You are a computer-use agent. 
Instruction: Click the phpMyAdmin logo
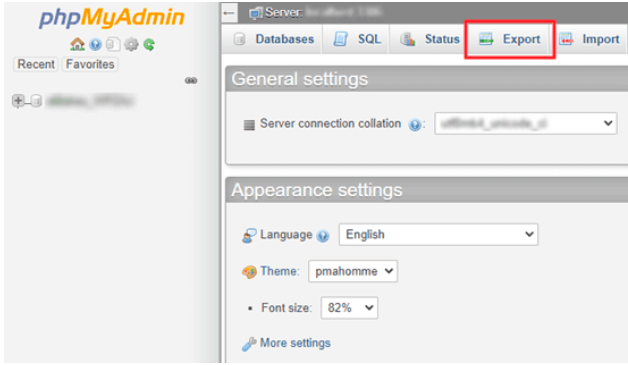[112, 18]
